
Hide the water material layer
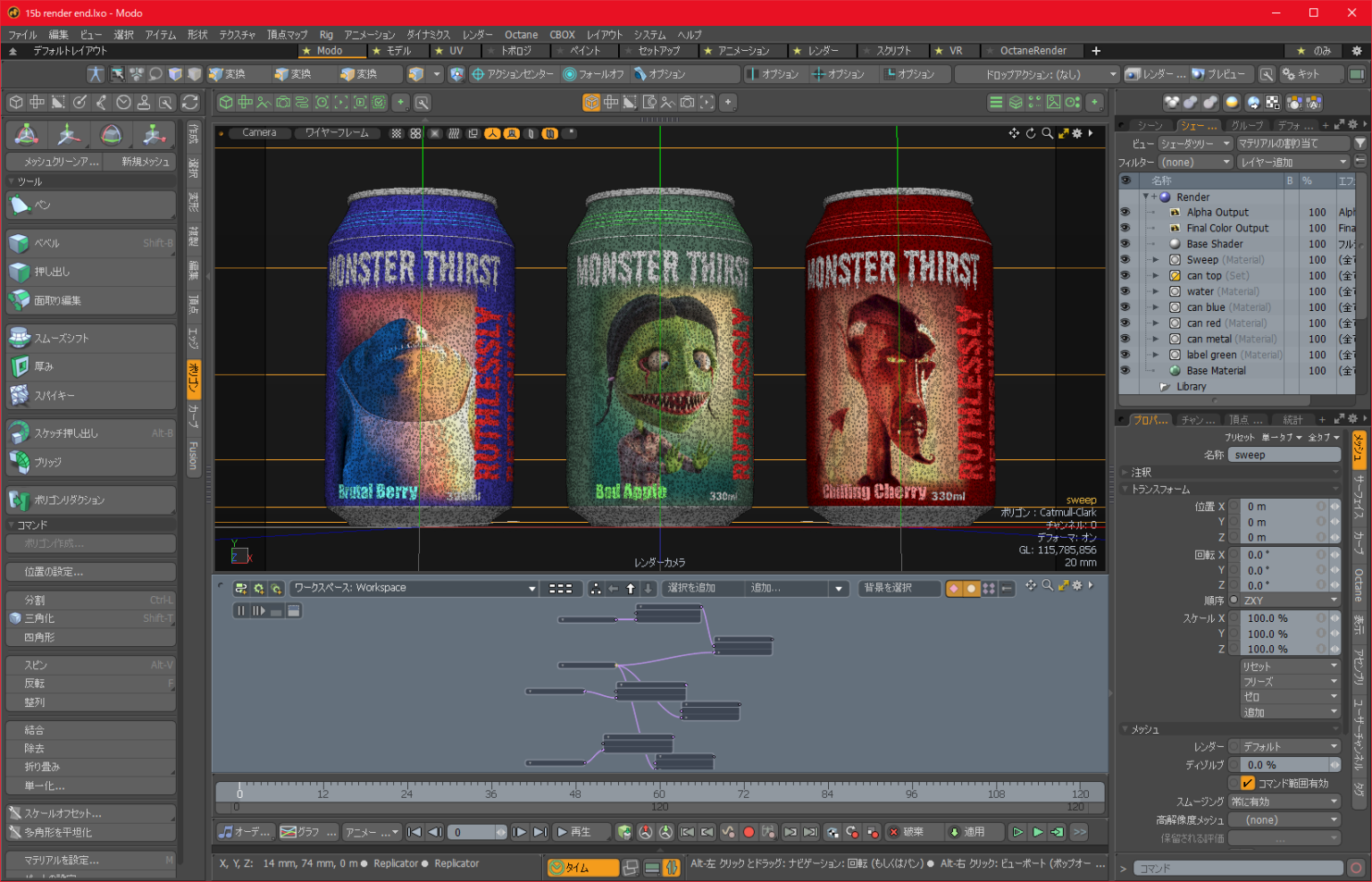click(x=1125, y=290)
